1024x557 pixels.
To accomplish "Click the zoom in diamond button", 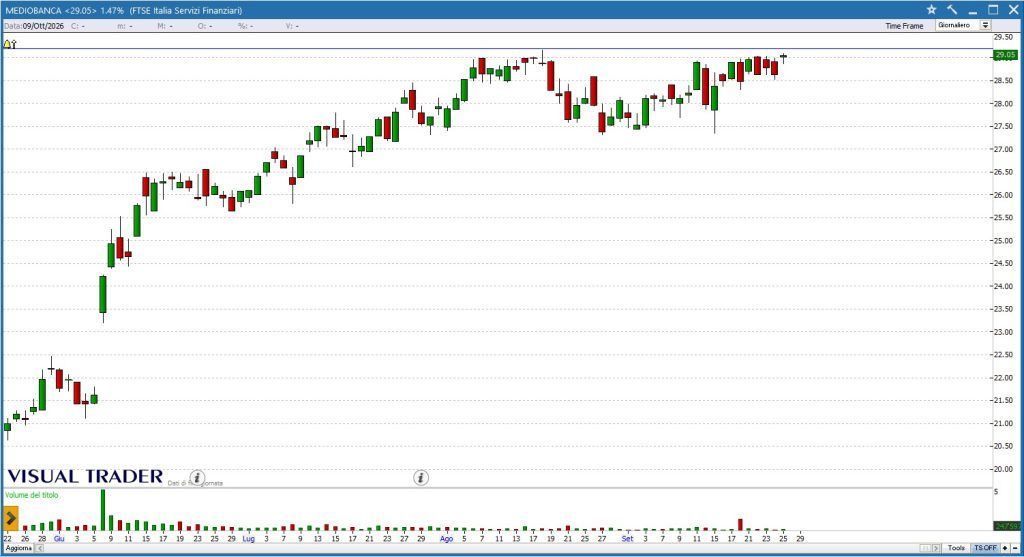I will point(1005,548).
